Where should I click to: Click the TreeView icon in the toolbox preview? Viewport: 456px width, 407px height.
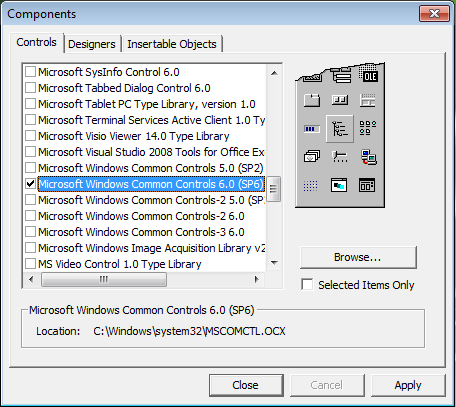[340, 129]
